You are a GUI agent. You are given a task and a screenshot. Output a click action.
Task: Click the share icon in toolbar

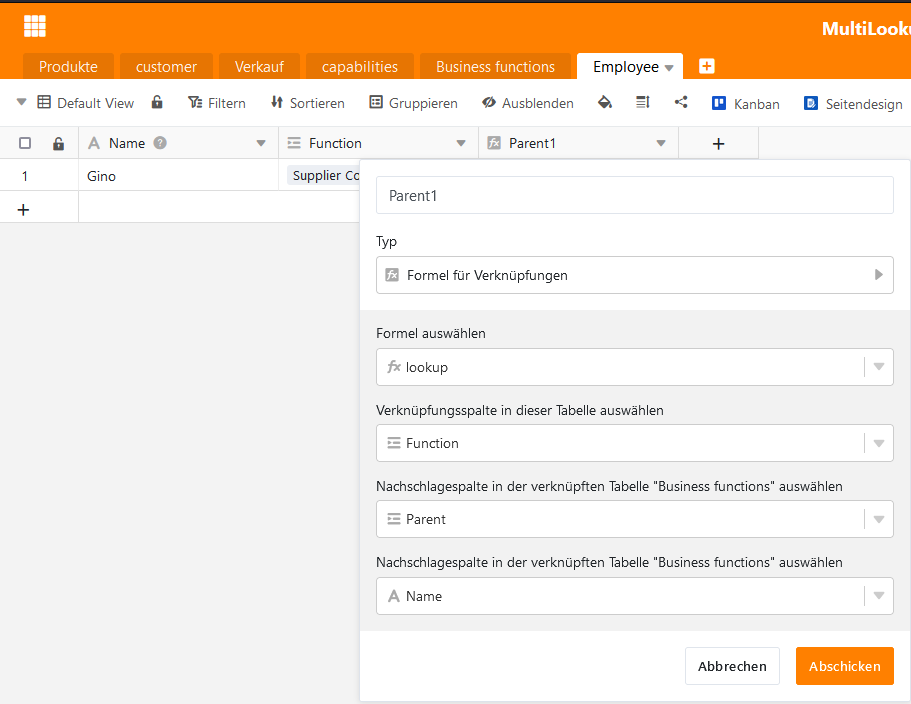pos(681,102)
